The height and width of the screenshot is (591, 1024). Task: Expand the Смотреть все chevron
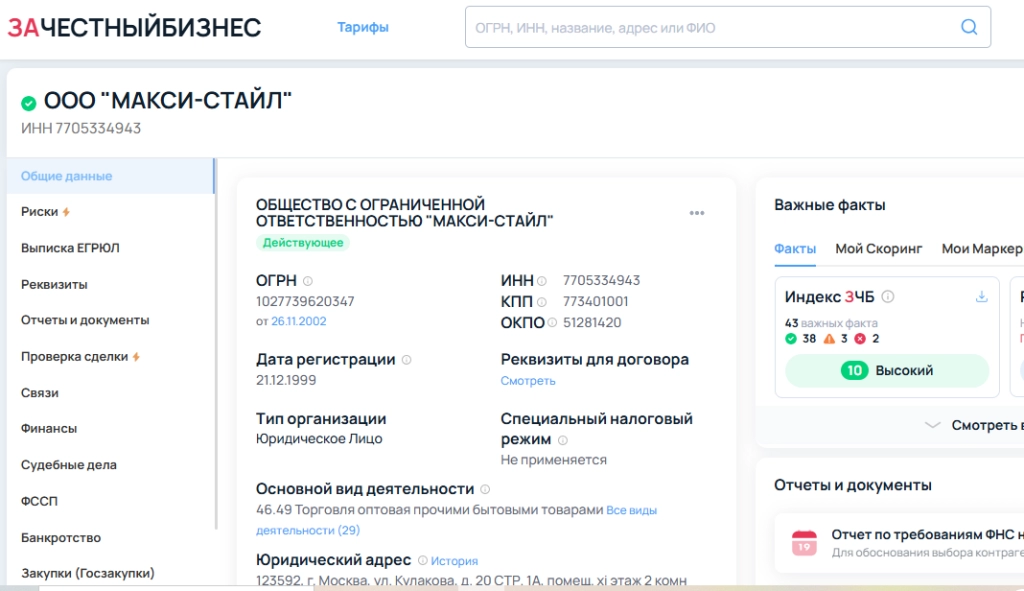pos(932,425)
